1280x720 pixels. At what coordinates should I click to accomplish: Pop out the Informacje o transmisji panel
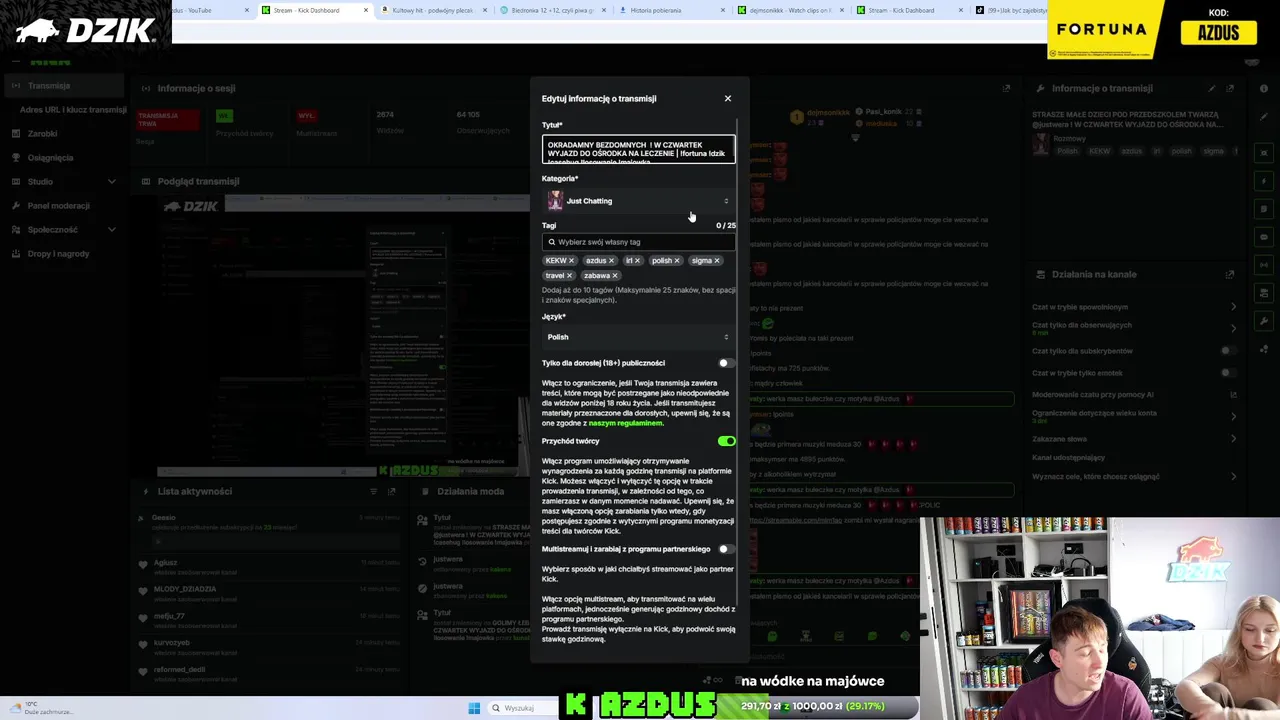click(1230, 88)
